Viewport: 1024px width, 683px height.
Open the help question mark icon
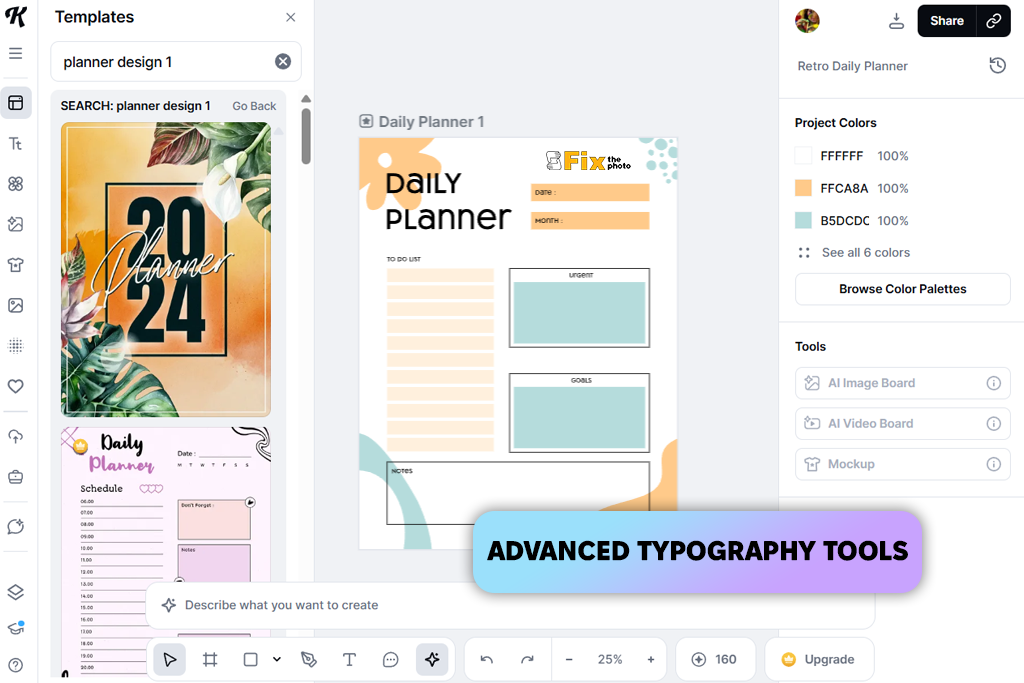(16, 665)
